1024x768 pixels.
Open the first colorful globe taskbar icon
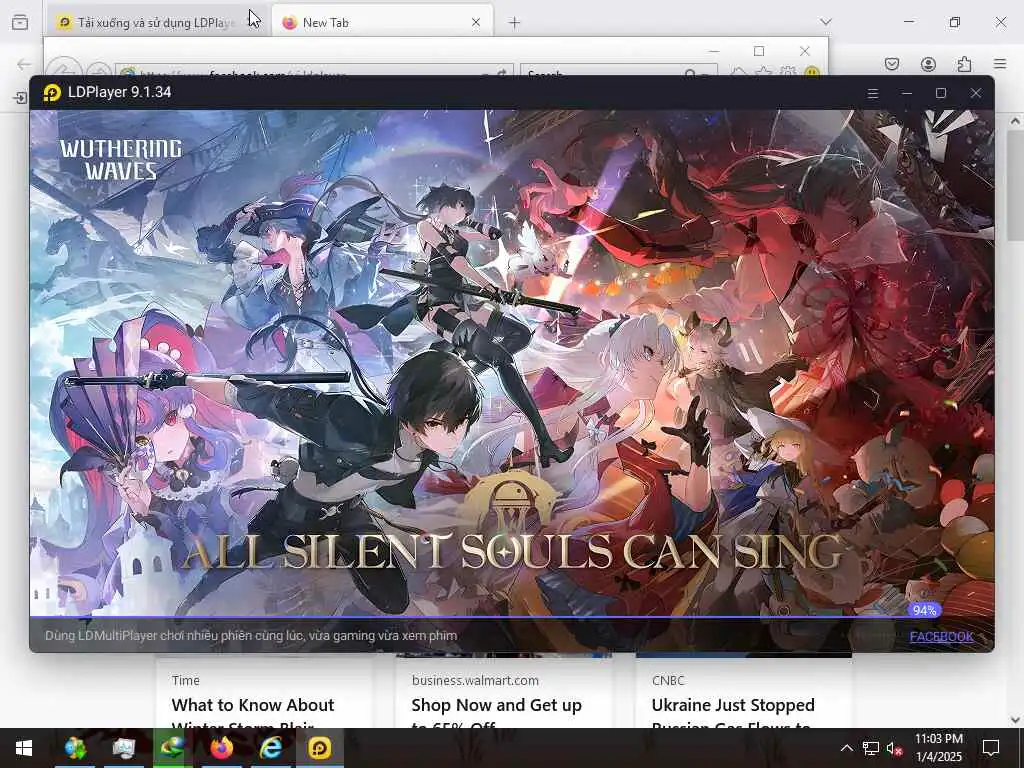tap(76, 748)
